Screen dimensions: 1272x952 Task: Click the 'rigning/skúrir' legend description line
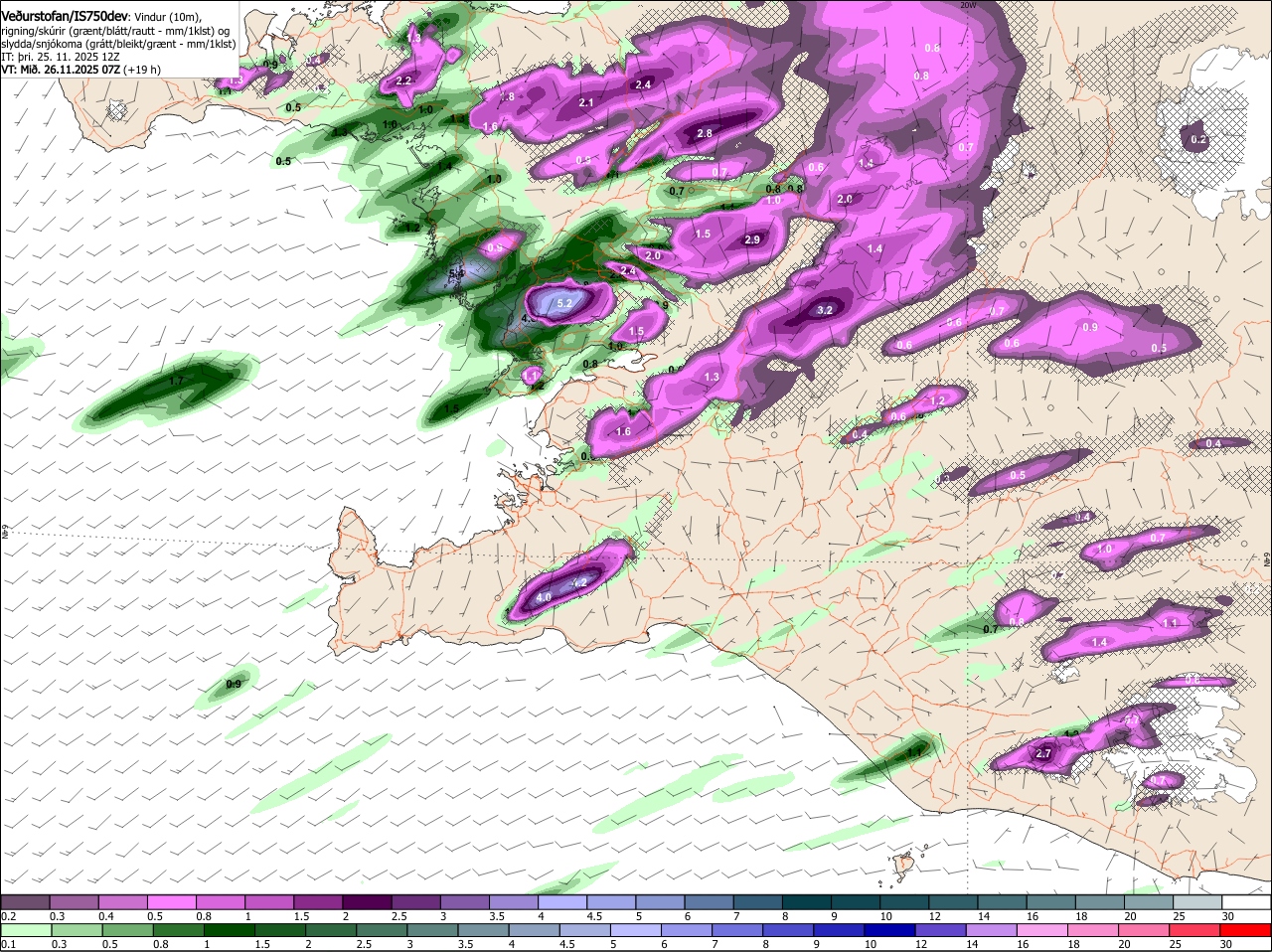[x=115, y=31]
